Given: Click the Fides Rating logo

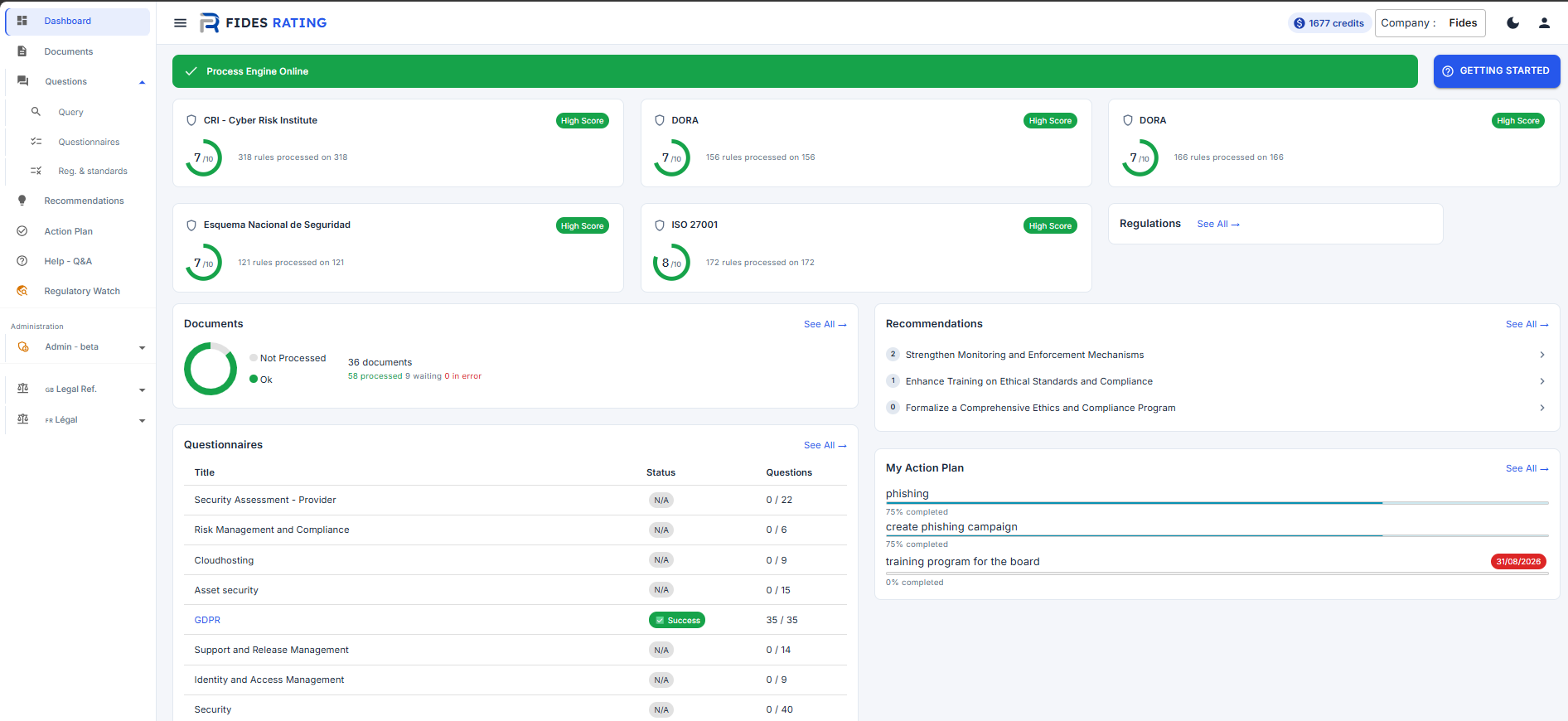Looking at the screenshot, I should tap(264, 23).
